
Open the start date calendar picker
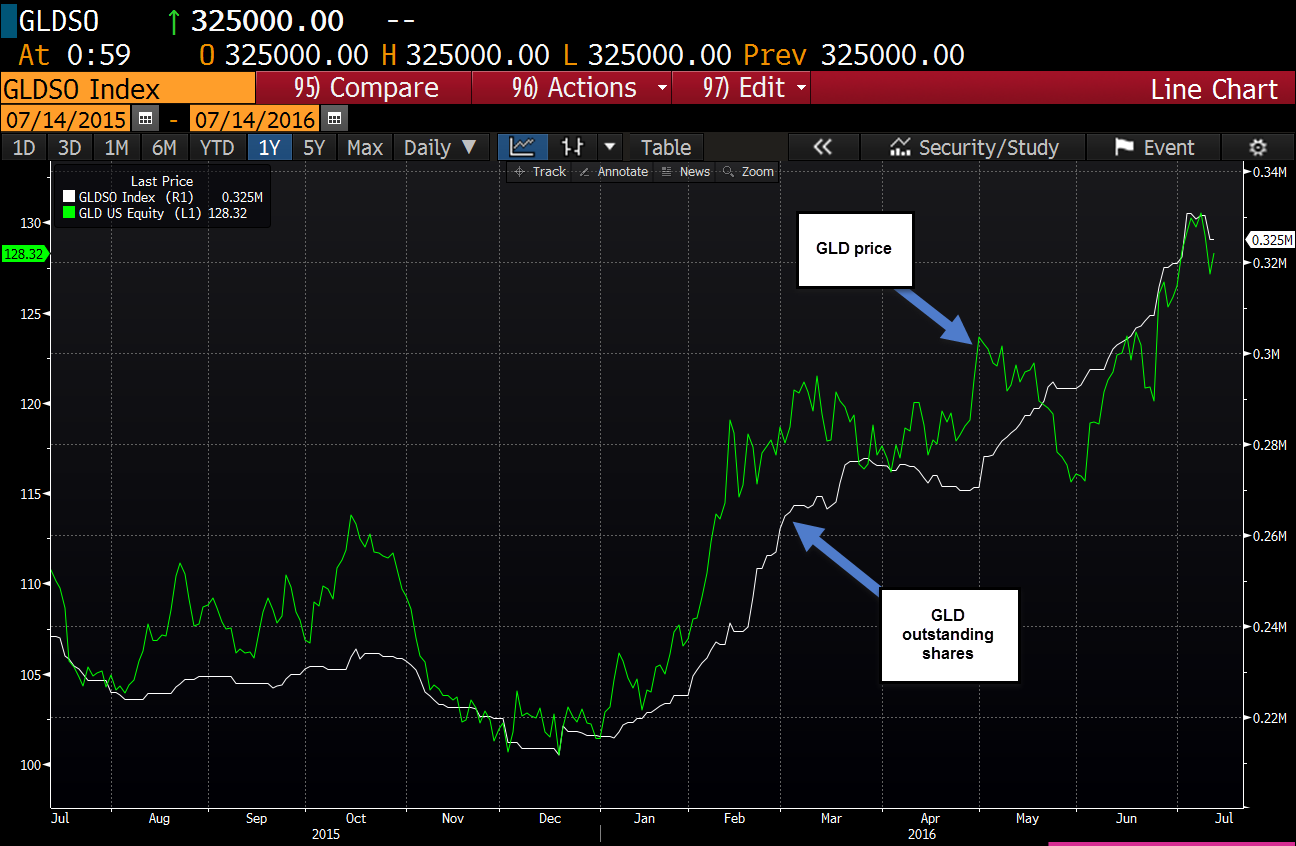point(145,119)
